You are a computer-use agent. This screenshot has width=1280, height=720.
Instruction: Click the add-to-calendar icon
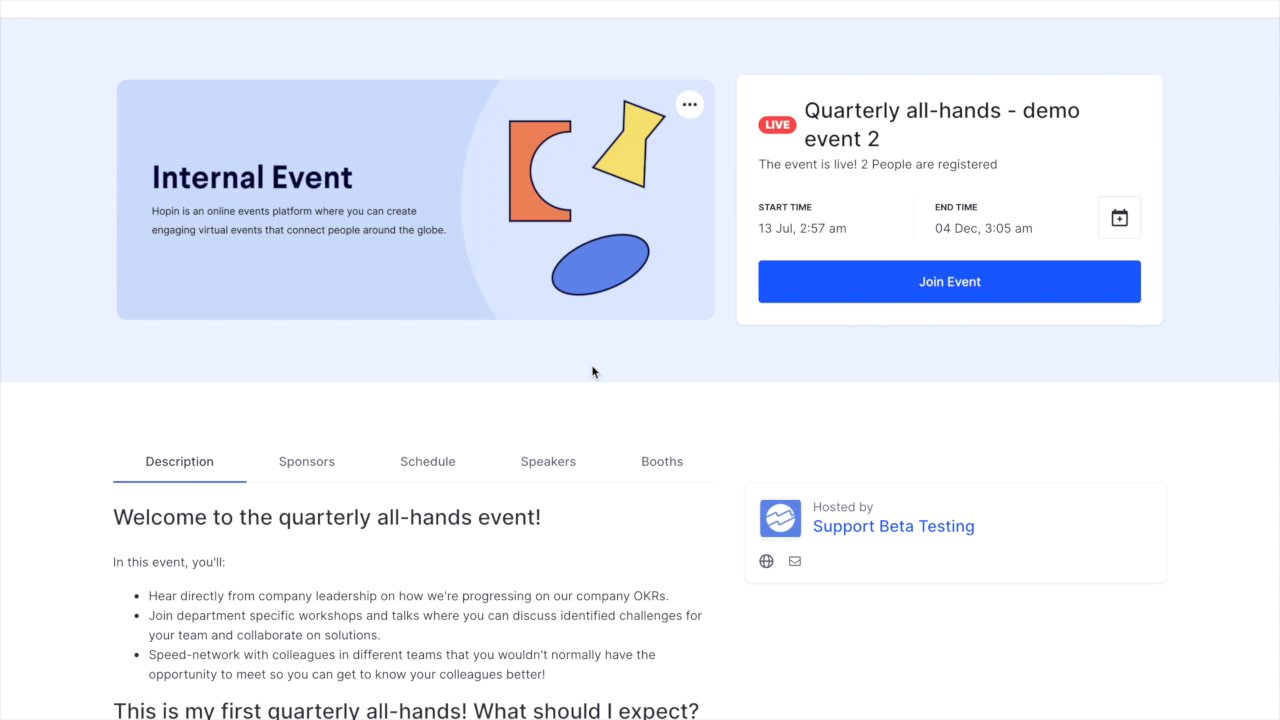(1119, 218)
